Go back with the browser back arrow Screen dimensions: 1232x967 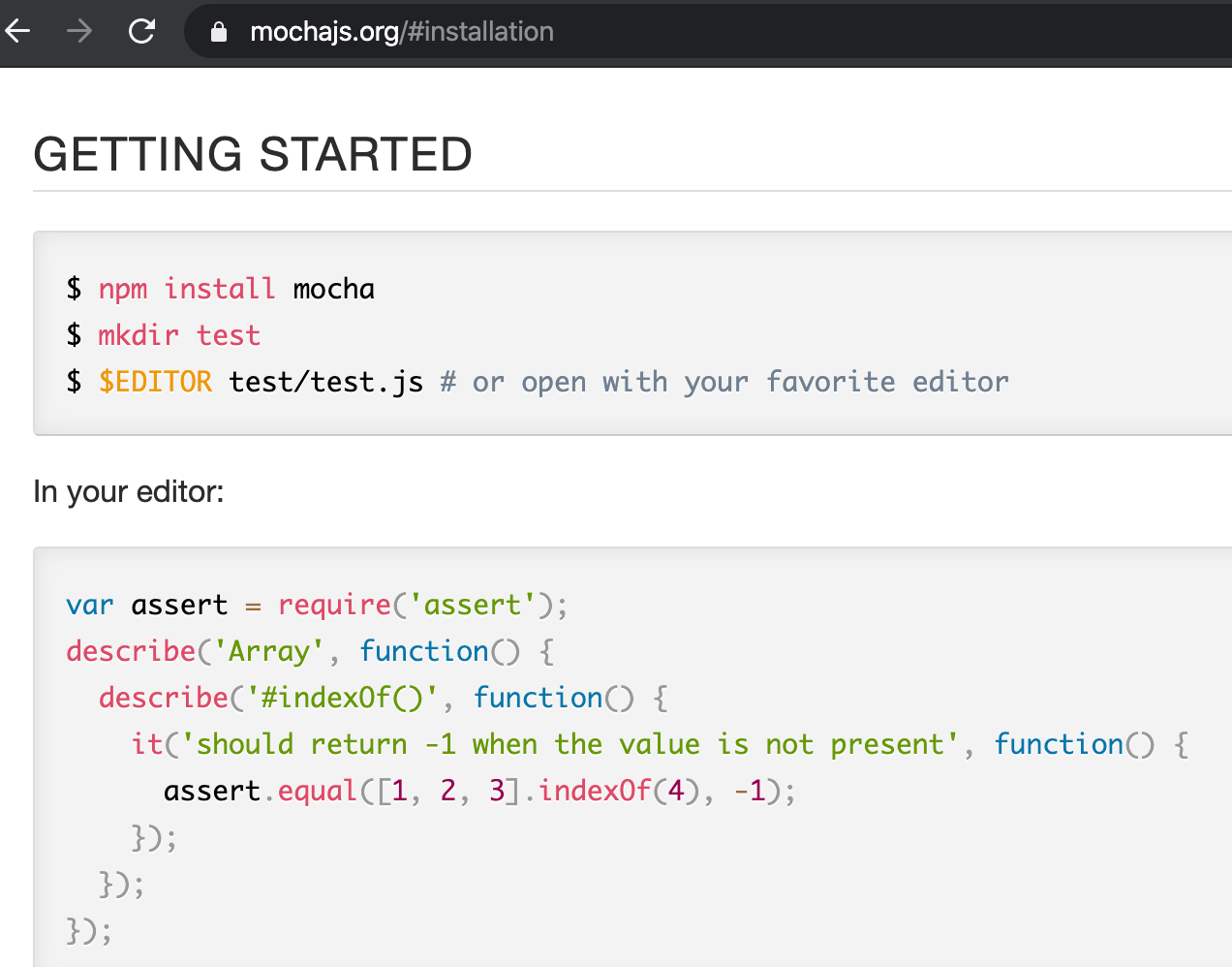point(17,32)
